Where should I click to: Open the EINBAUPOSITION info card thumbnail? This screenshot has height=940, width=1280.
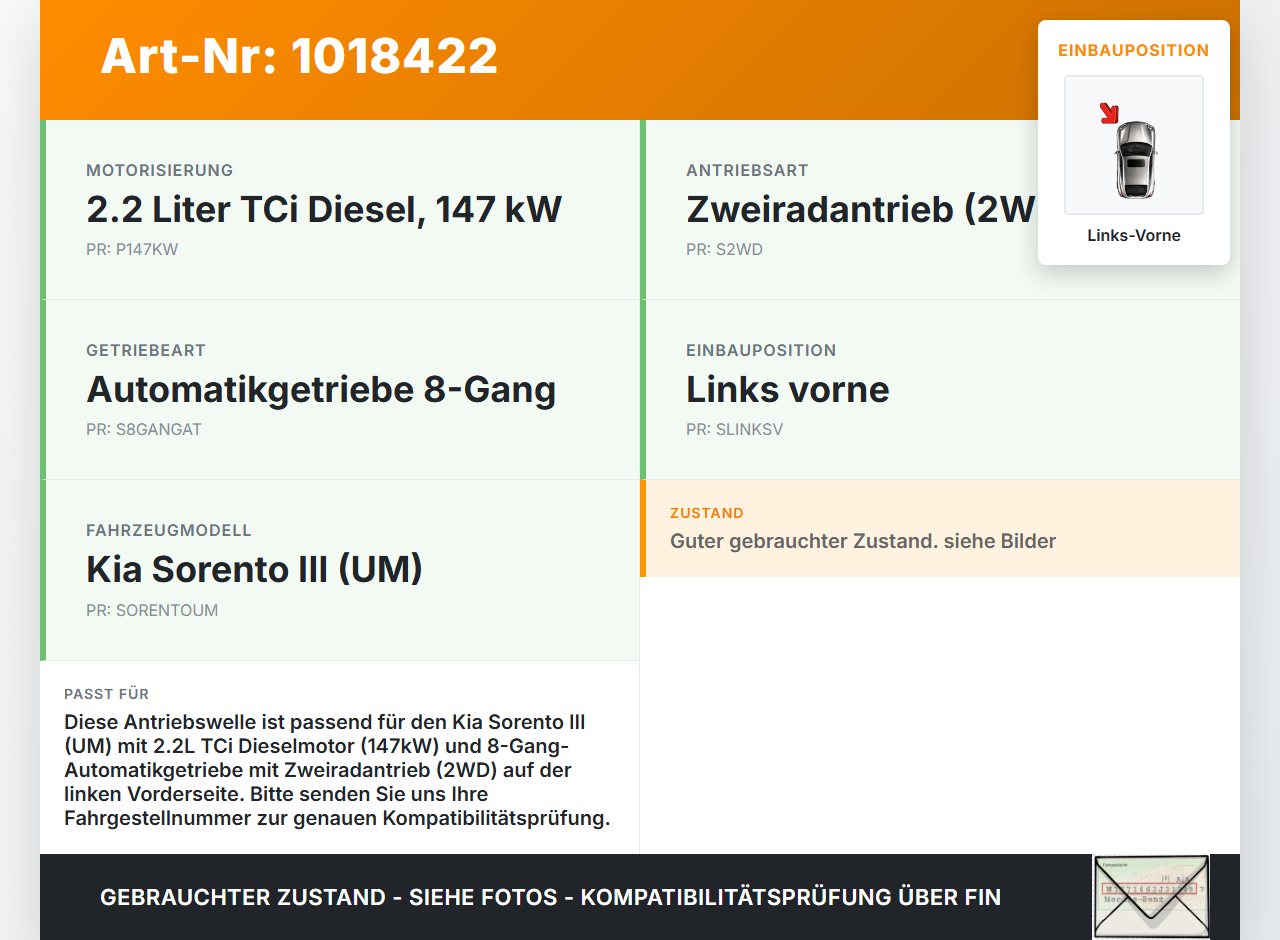[x=1133, y=145]
